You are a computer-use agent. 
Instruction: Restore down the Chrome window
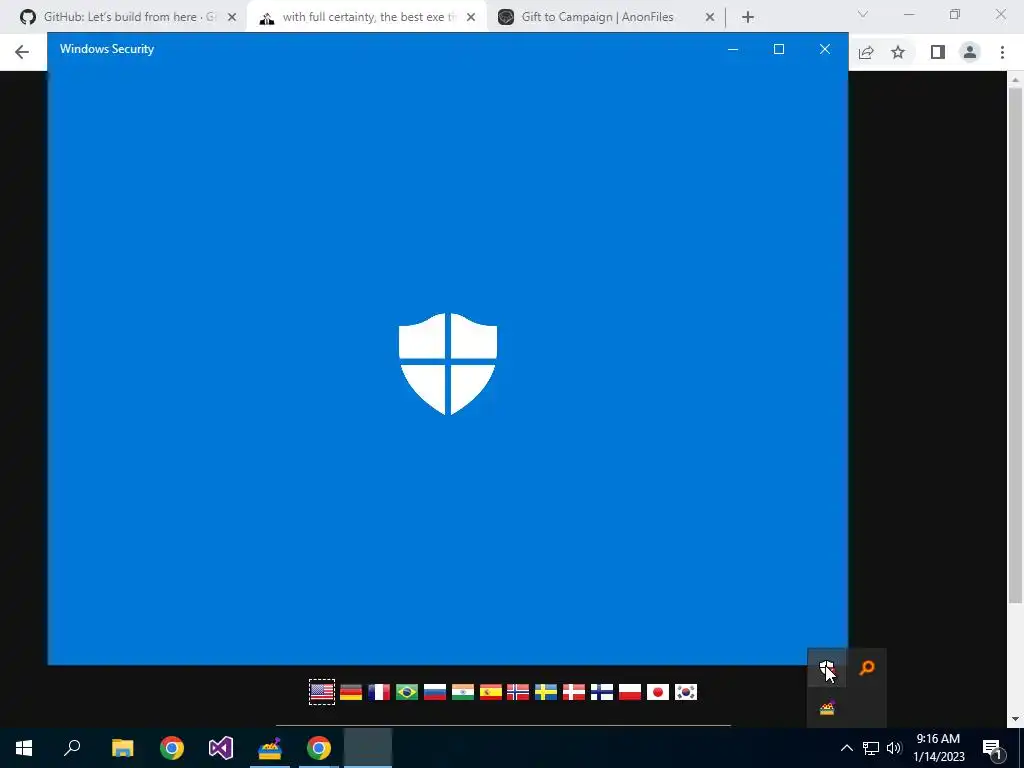coord(955,14)
